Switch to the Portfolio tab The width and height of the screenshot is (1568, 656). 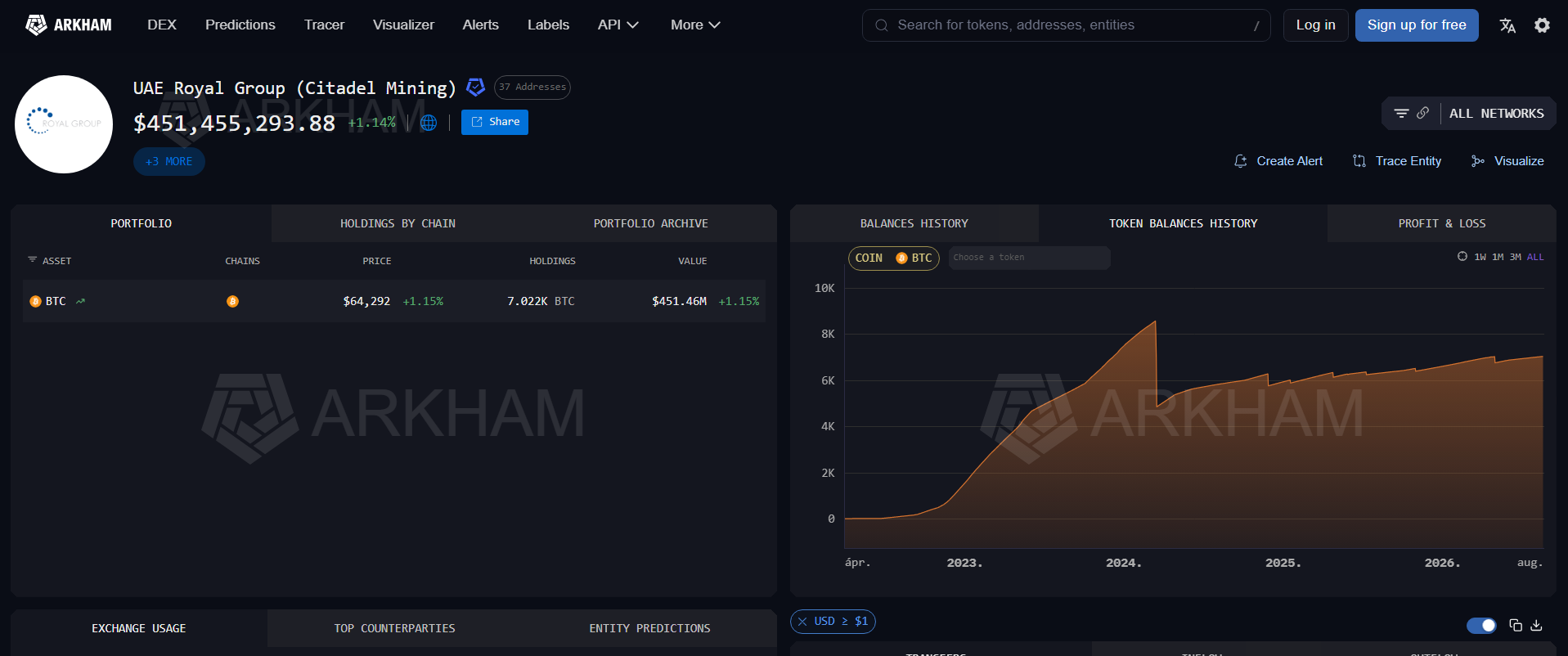(142, 223)
